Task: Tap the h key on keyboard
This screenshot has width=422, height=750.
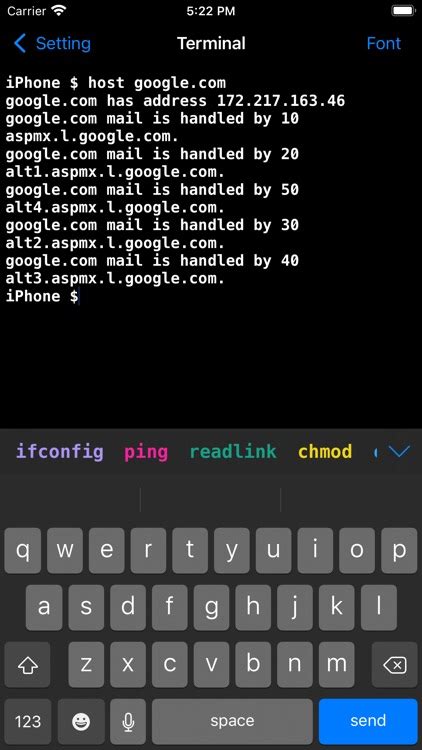Action: [253, 607]
